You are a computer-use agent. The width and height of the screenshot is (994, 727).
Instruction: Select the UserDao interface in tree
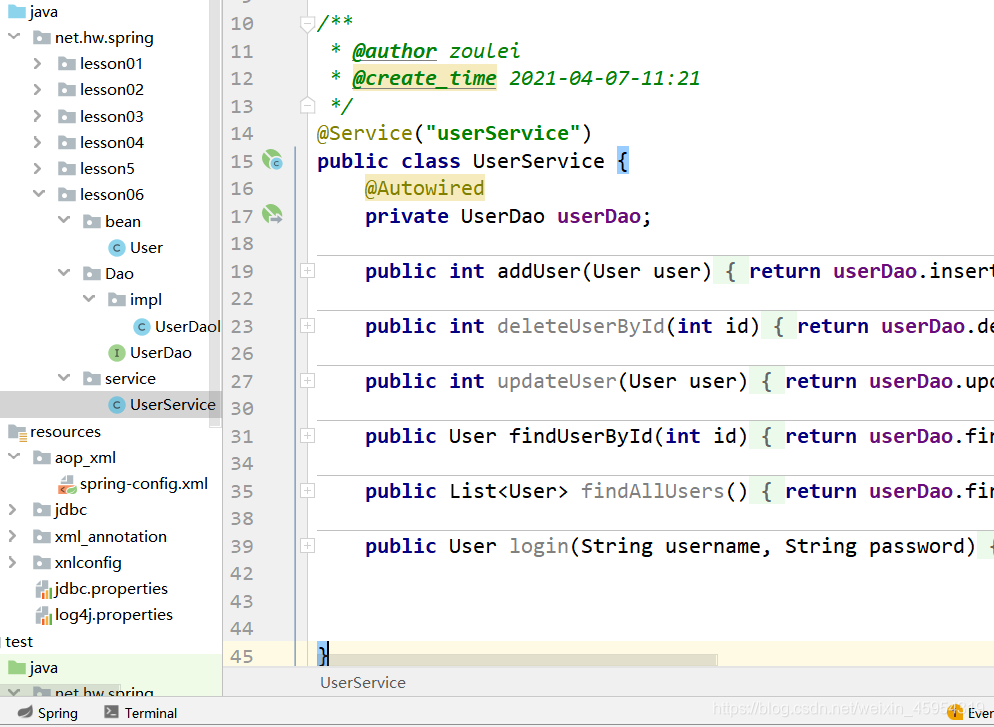[x=160, y=353]
